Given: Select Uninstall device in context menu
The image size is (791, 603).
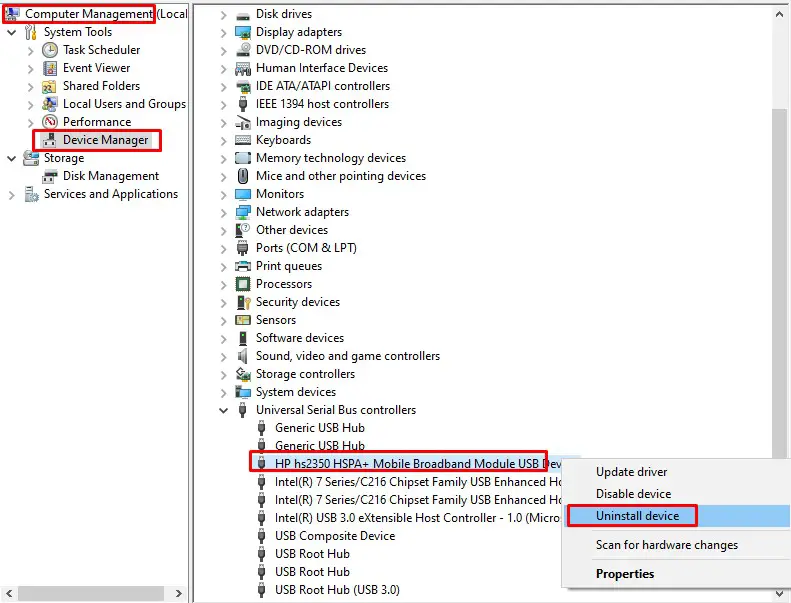Looking at the screenshot, I should click(675, 516).
